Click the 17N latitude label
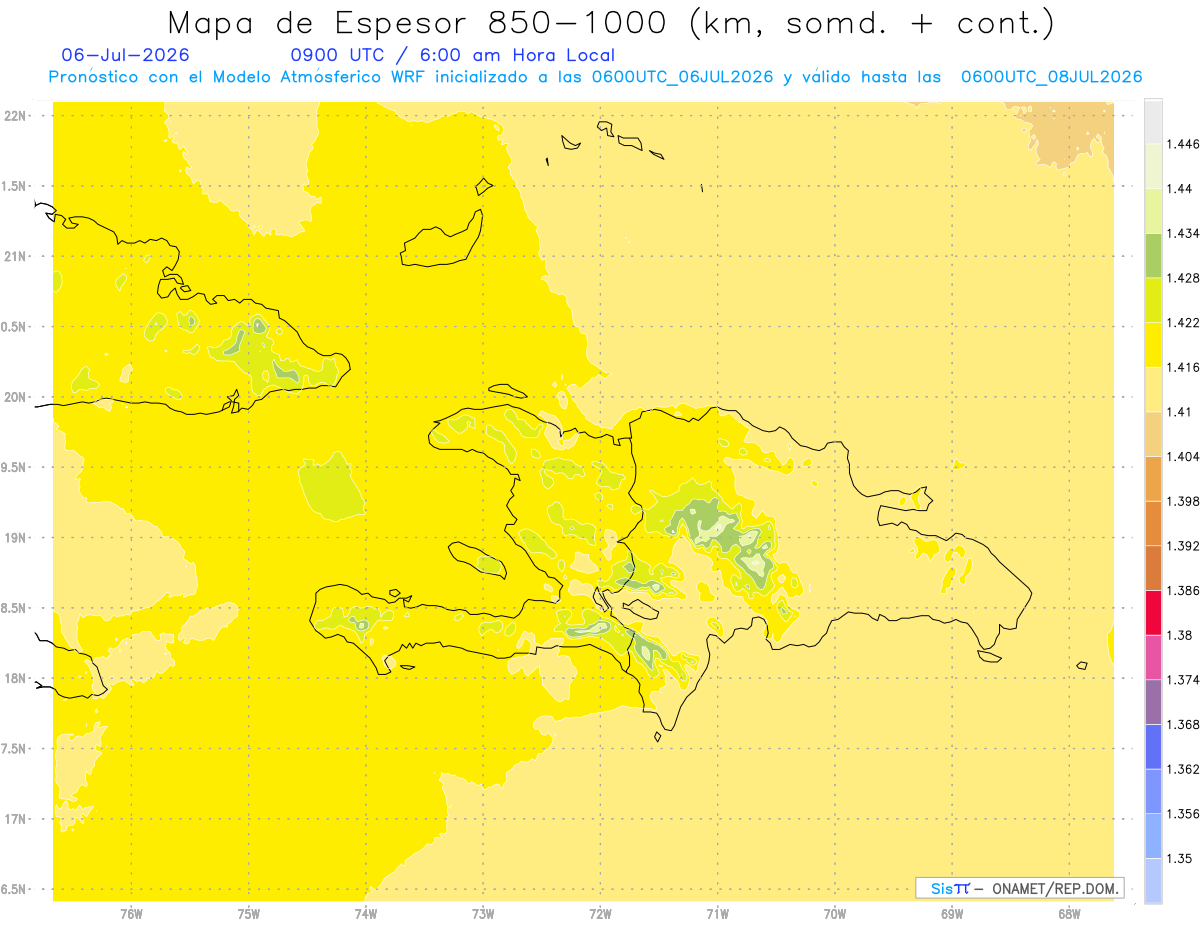 coord(15,820)
